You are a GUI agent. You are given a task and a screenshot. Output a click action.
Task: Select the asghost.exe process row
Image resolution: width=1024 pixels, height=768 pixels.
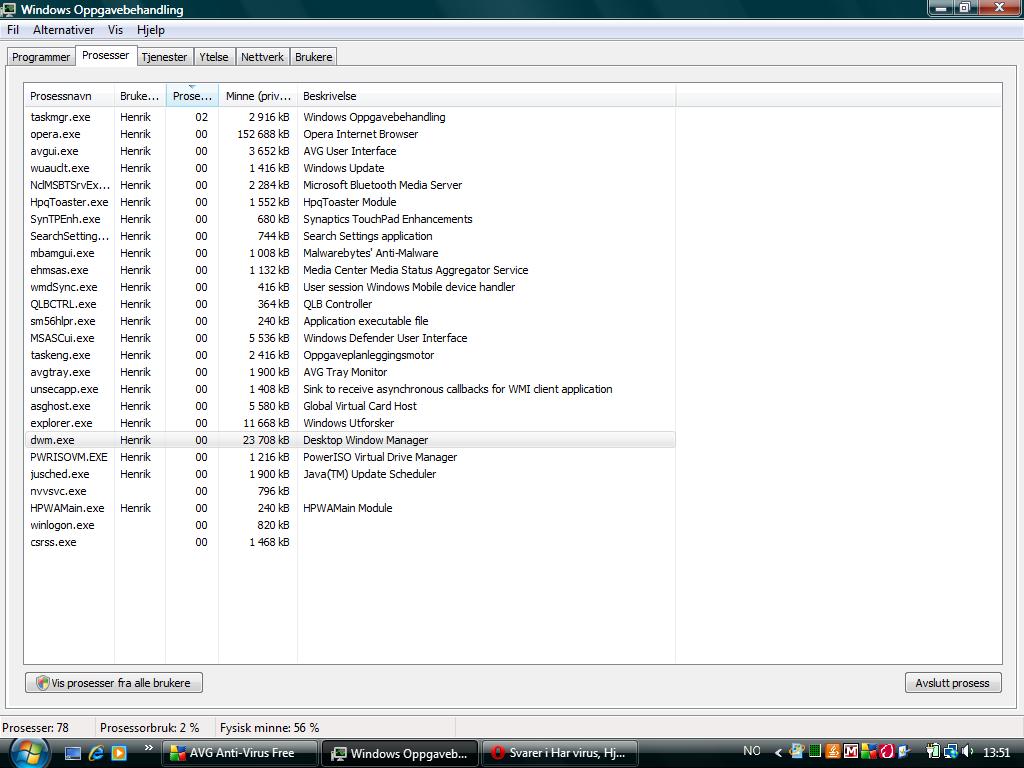pos(350,406)
